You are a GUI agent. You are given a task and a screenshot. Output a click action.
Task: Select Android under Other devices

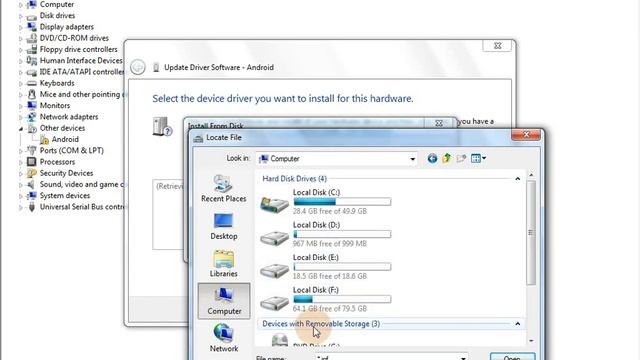tap(65, 139)
